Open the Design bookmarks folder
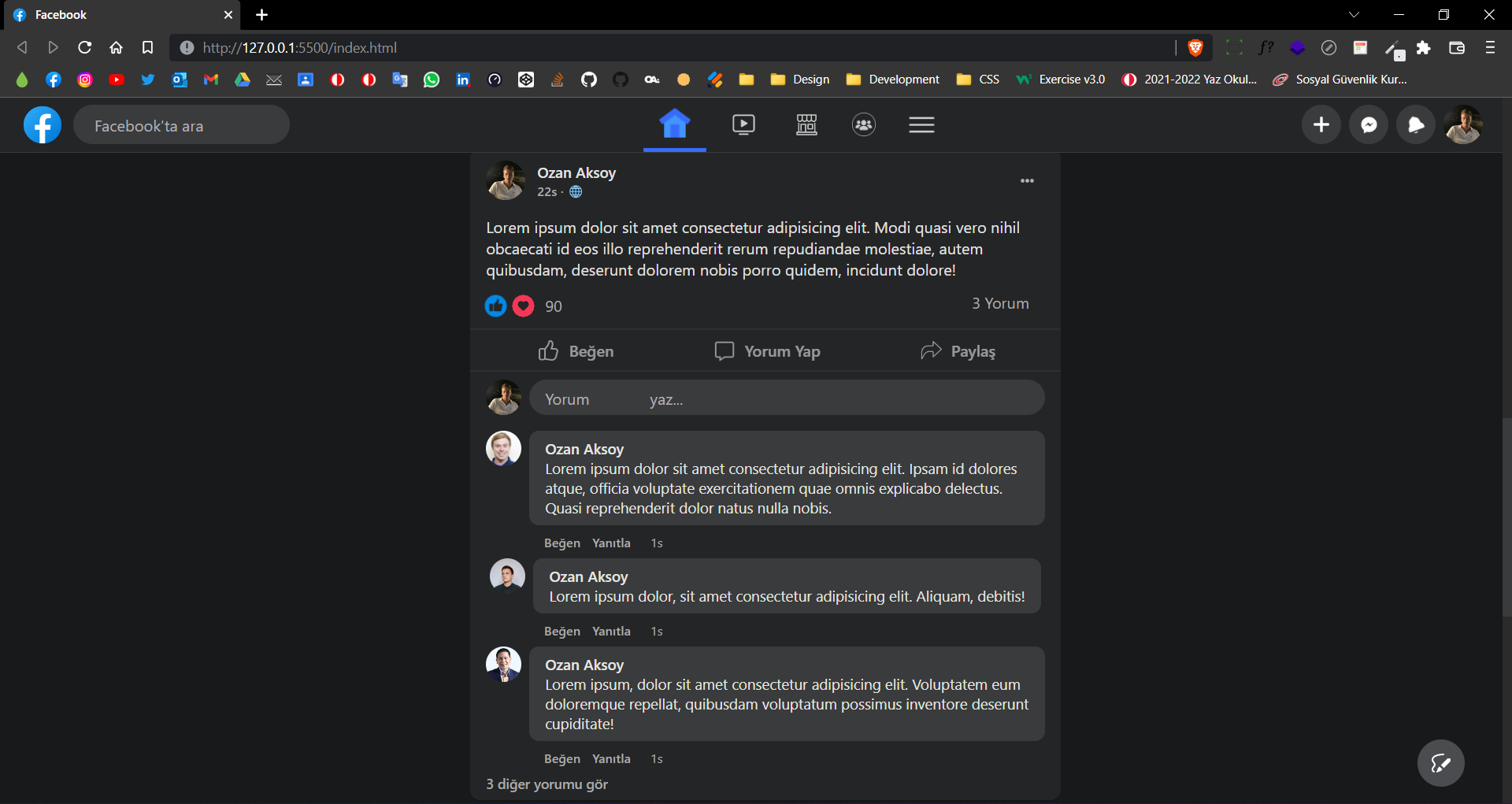This screenshot has height=804, width=1512. coord(801,79)
